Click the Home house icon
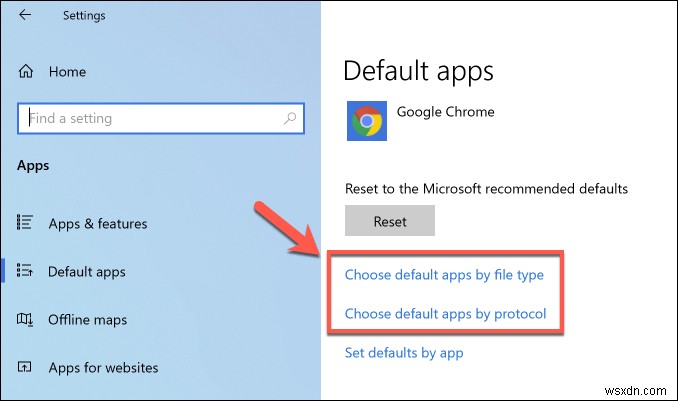Image resolution: width=678 pixels, height=401 pixels. pos(26,72)
